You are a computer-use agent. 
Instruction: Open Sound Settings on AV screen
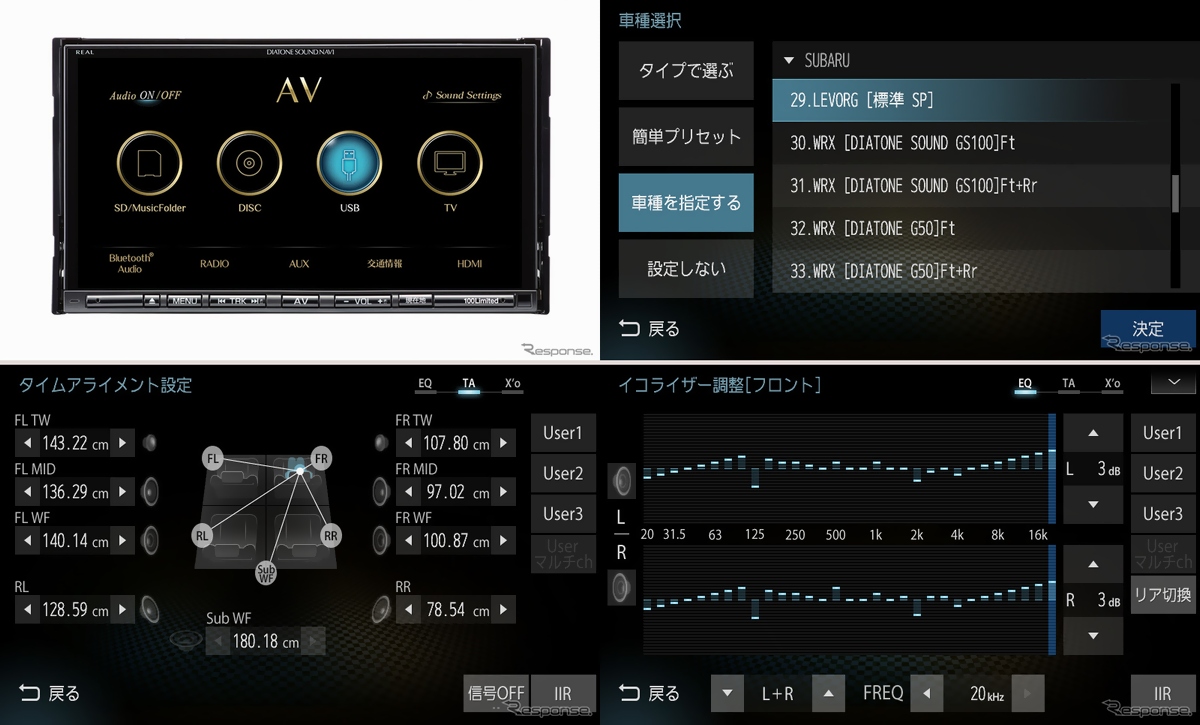(x=462, y=96)
